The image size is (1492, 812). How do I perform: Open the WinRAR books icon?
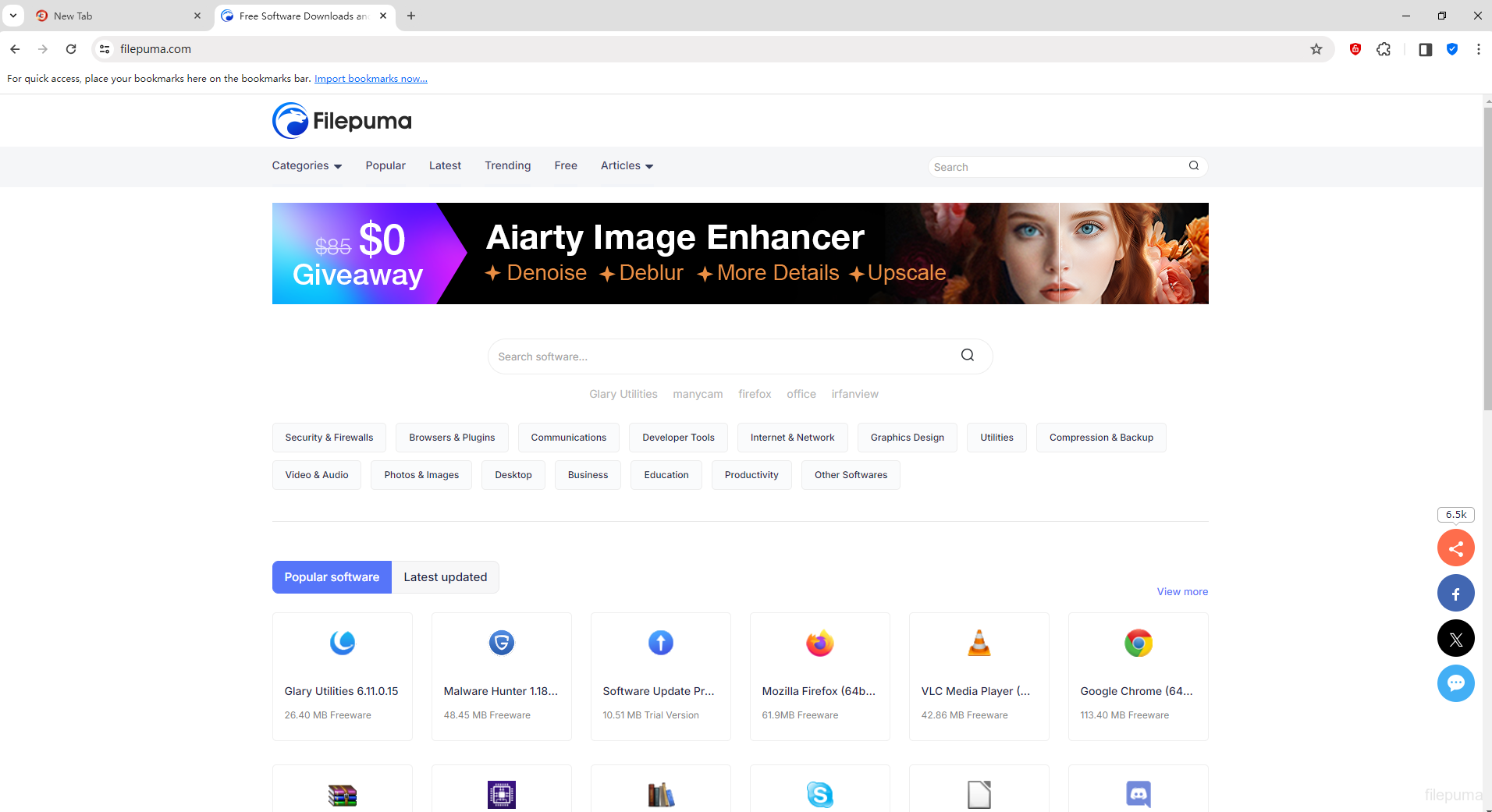click(342, 795)
